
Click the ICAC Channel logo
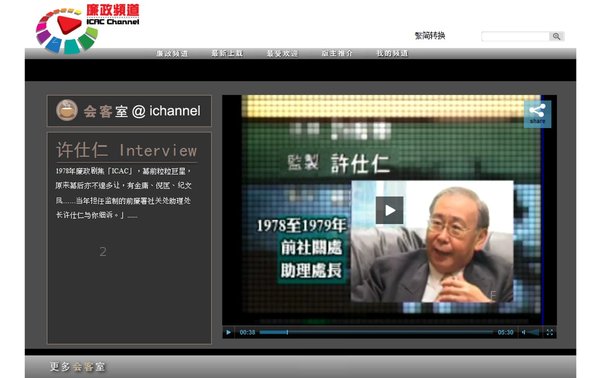pos(88,28)
